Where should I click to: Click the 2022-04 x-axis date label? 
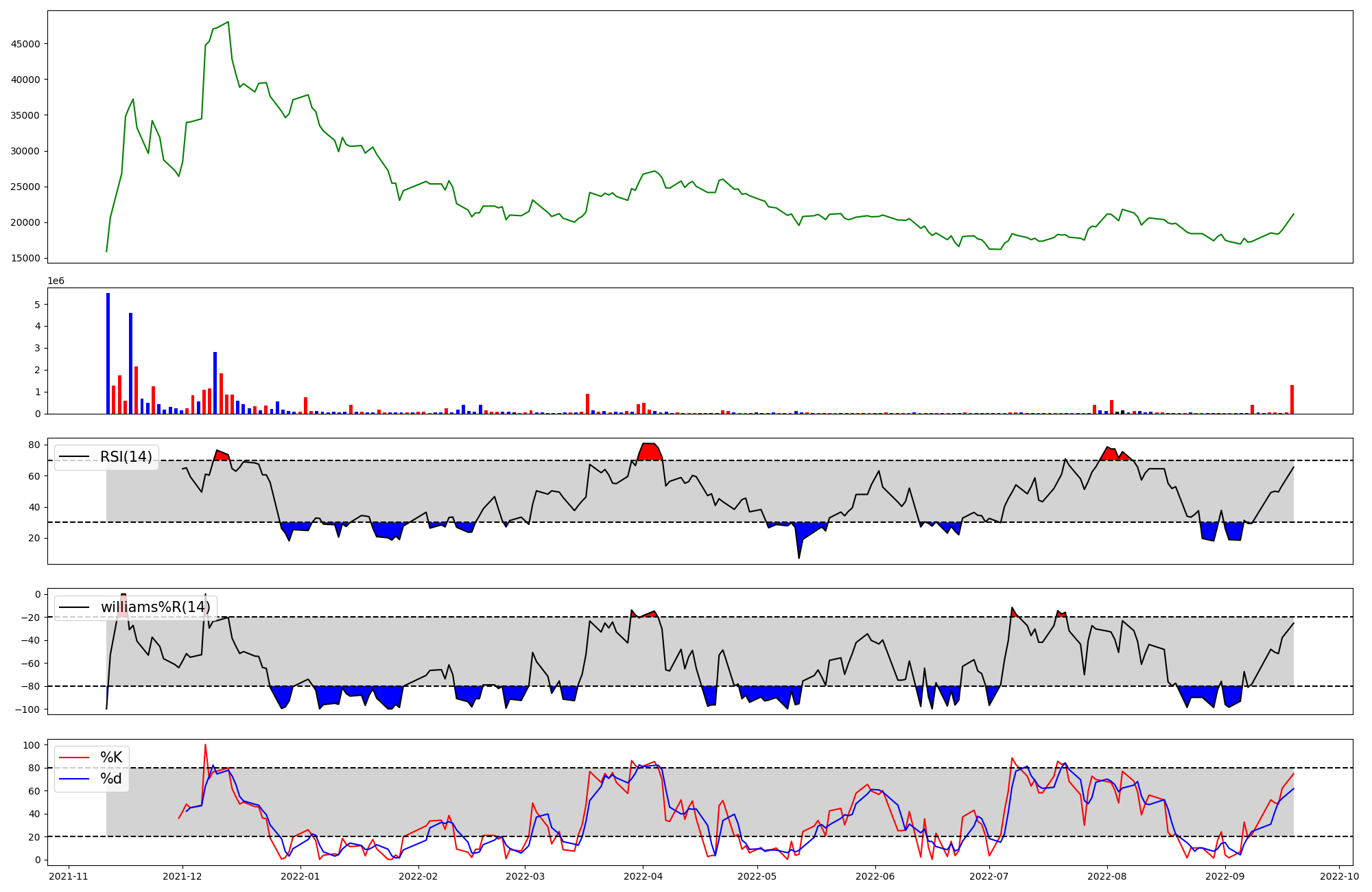tap(643, 876)
